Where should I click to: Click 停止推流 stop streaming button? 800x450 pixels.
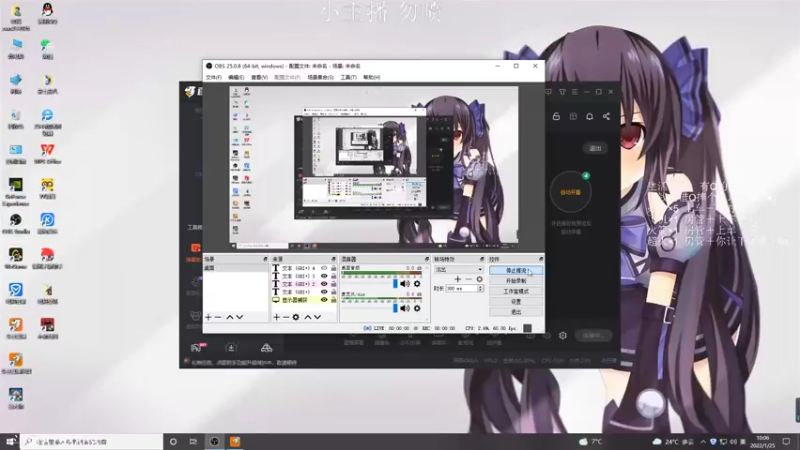[516, 270]
